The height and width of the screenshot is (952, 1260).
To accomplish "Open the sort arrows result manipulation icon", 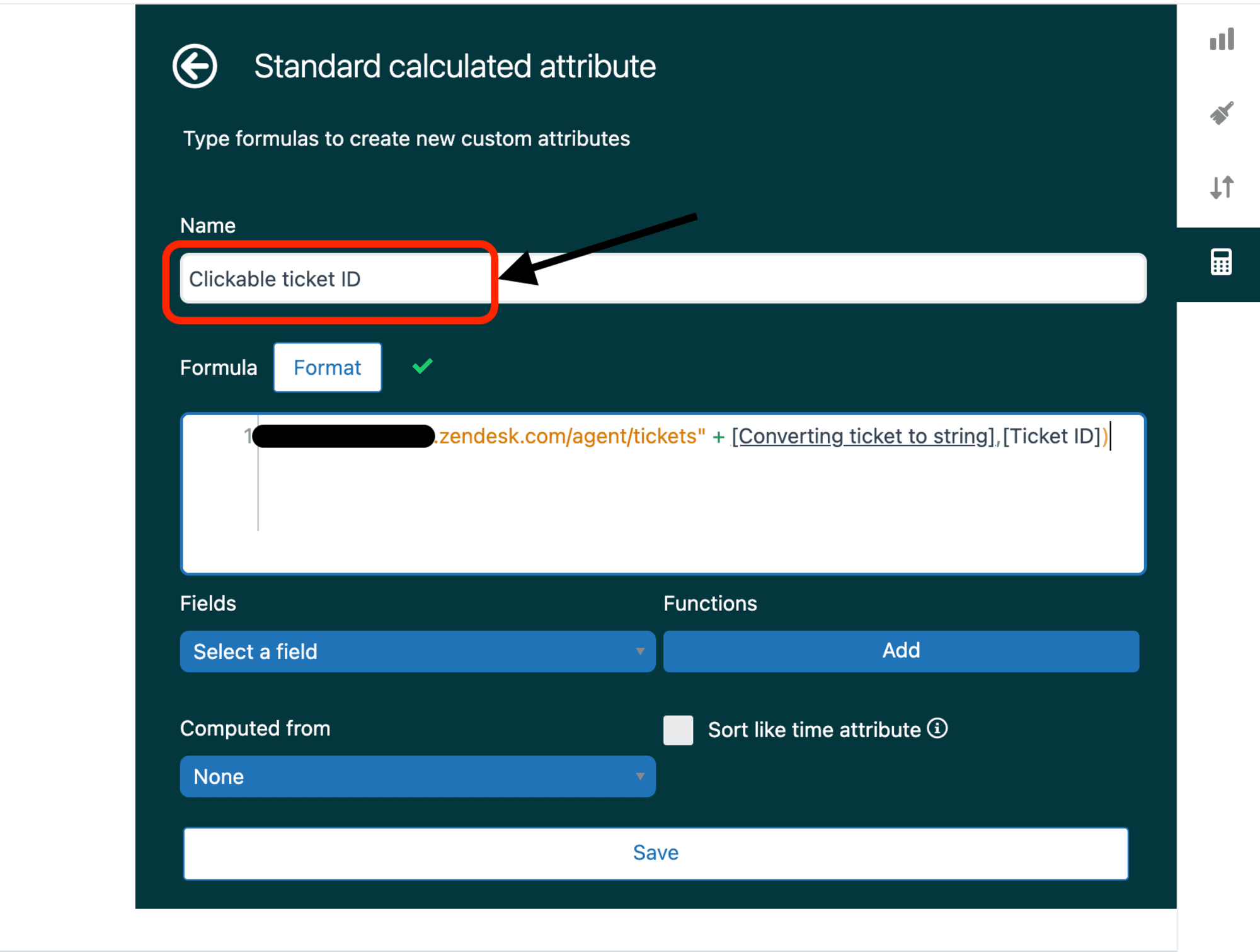I will pos(1222,187).
